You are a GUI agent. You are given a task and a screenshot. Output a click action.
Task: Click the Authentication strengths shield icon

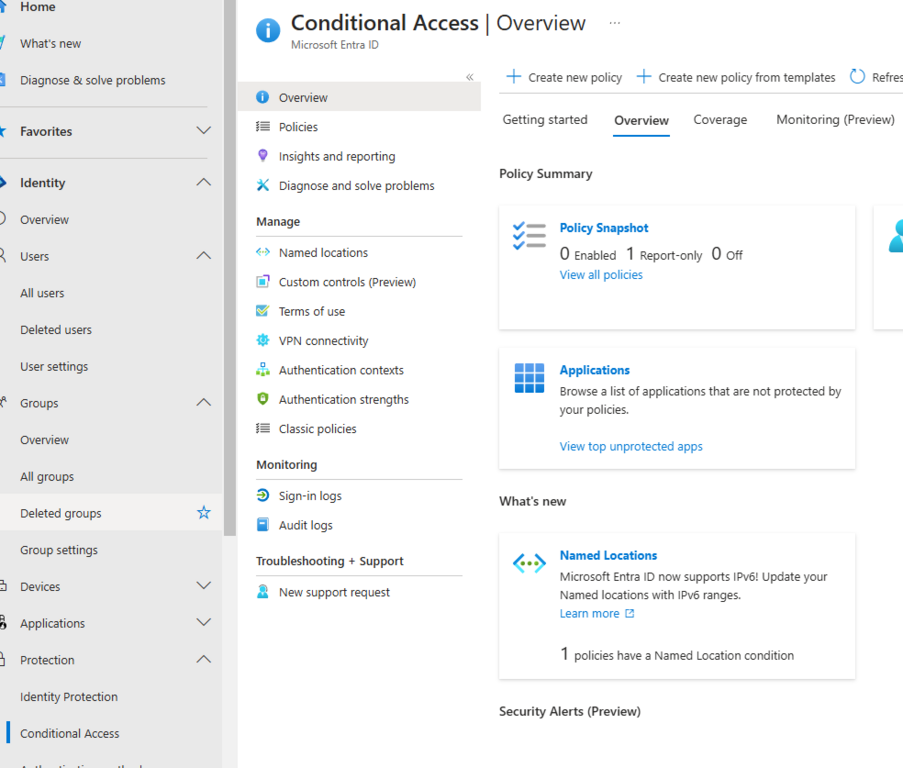[263, 398]
